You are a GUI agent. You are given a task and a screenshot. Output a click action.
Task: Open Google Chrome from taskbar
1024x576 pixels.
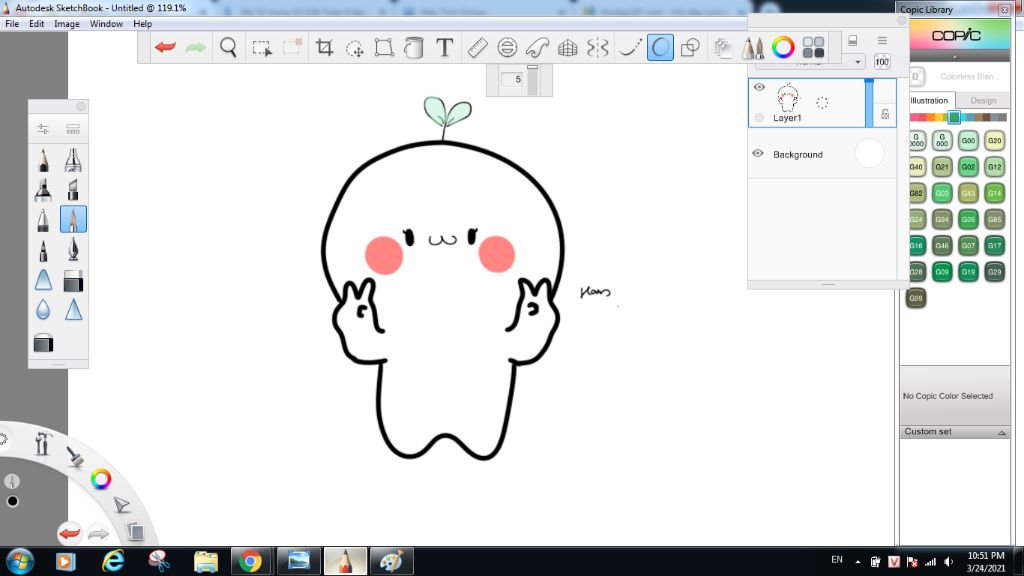pyautogui.click(x=250, y=561)
